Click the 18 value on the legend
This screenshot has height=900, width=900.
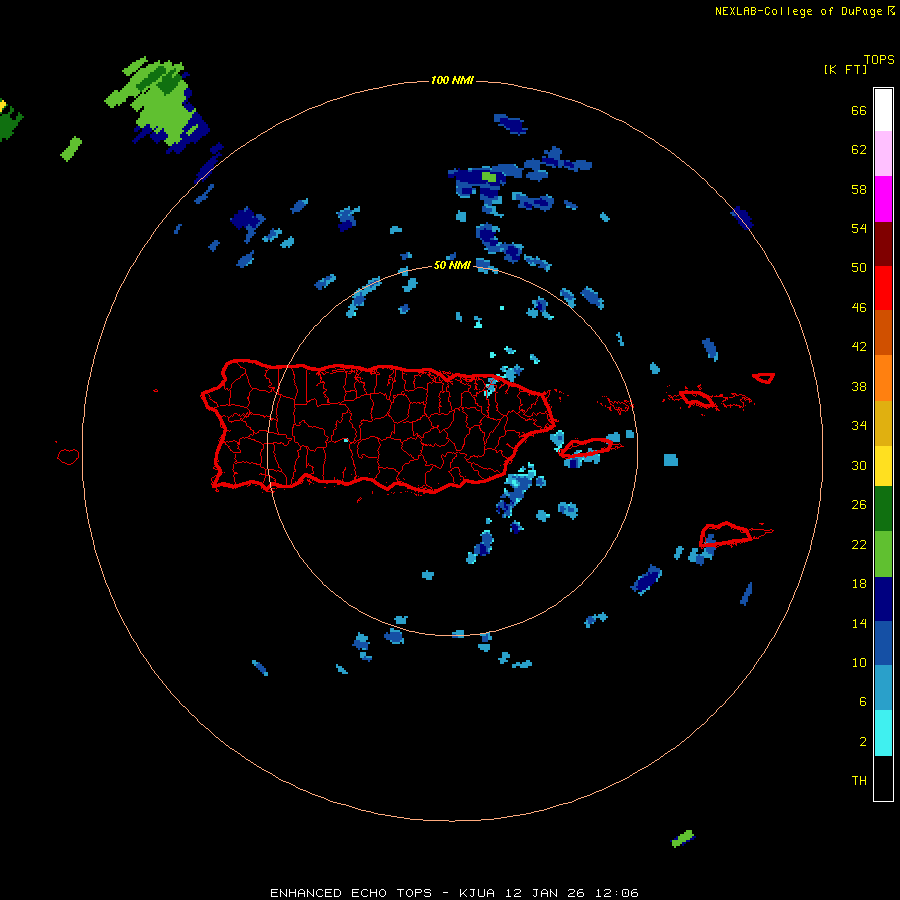point(859,584)
